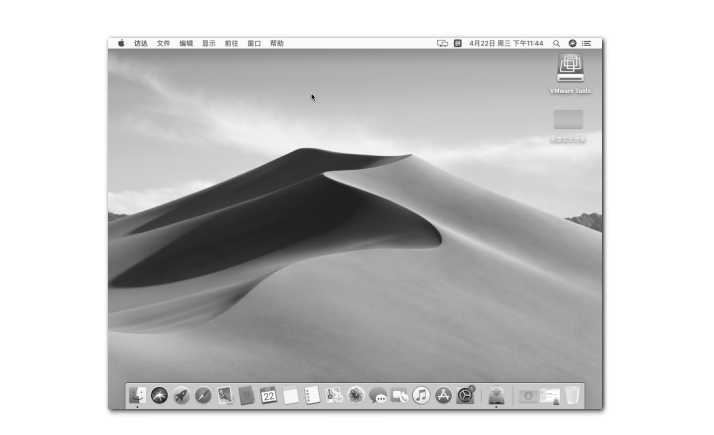
Task: Open the 访达 (Finder) menu
Action: click(x=141, y=43)
